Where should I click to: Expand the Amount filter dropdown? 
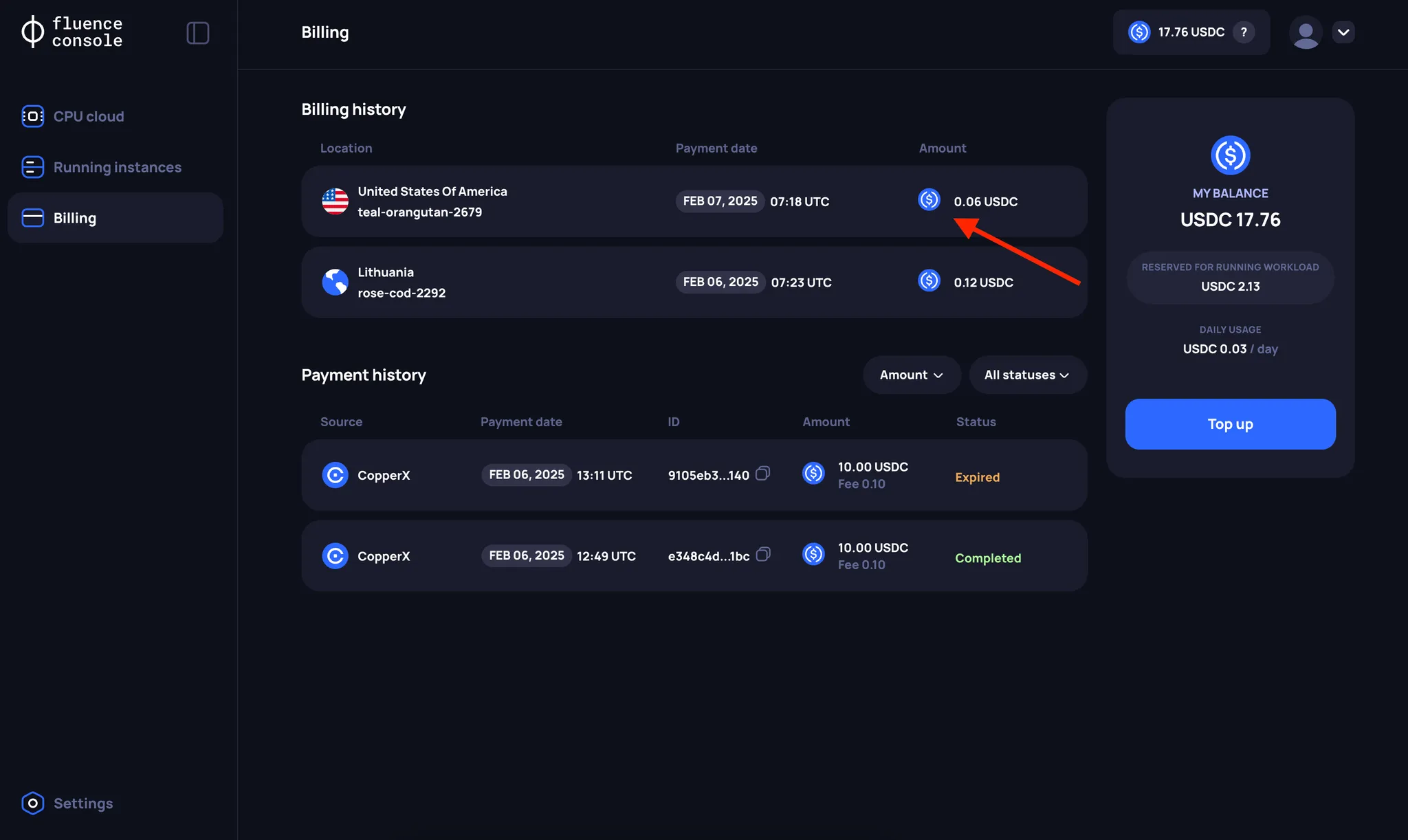pyautogui.click(x=911, y=374)
